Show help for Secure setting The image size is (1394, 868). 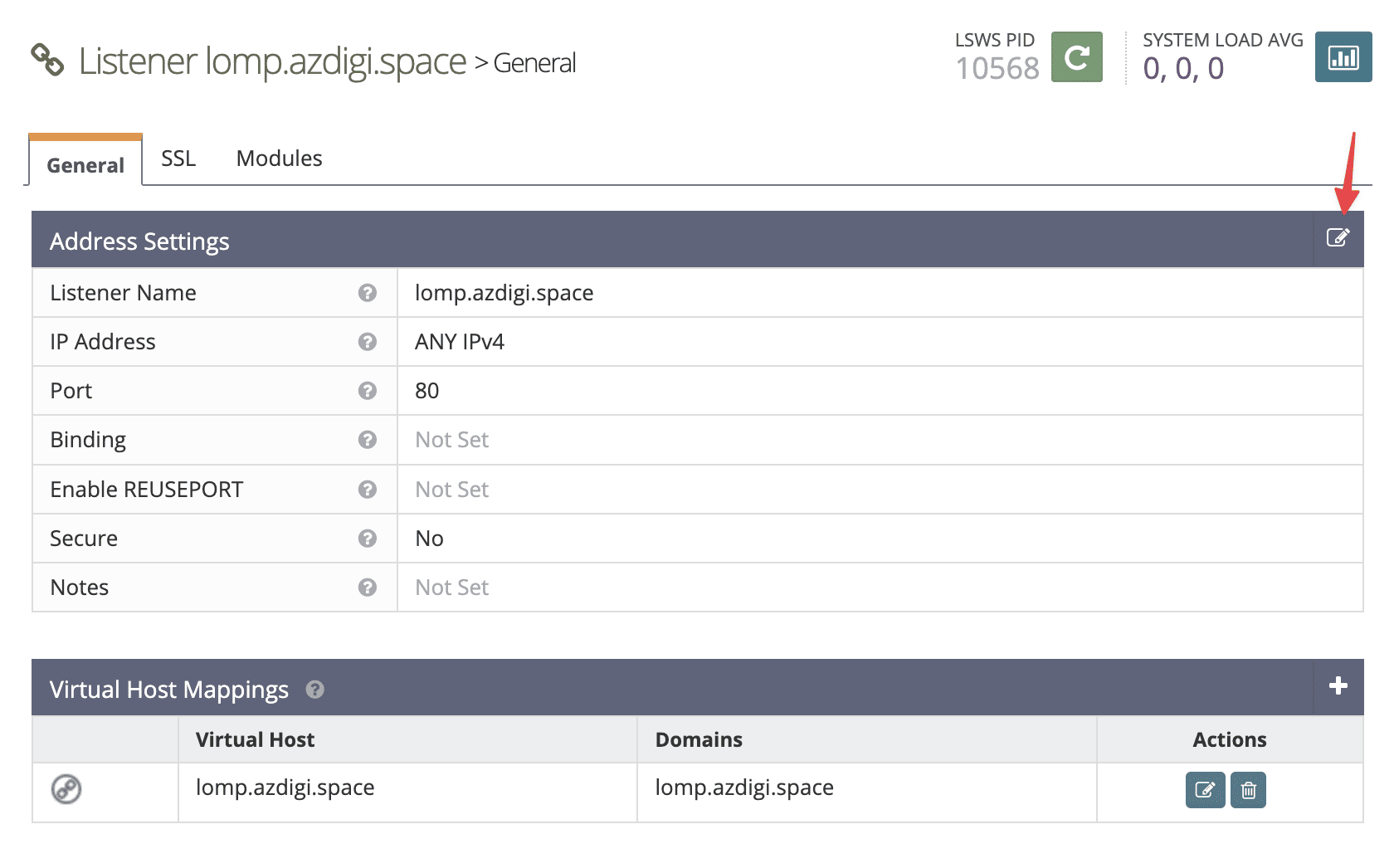368,539
